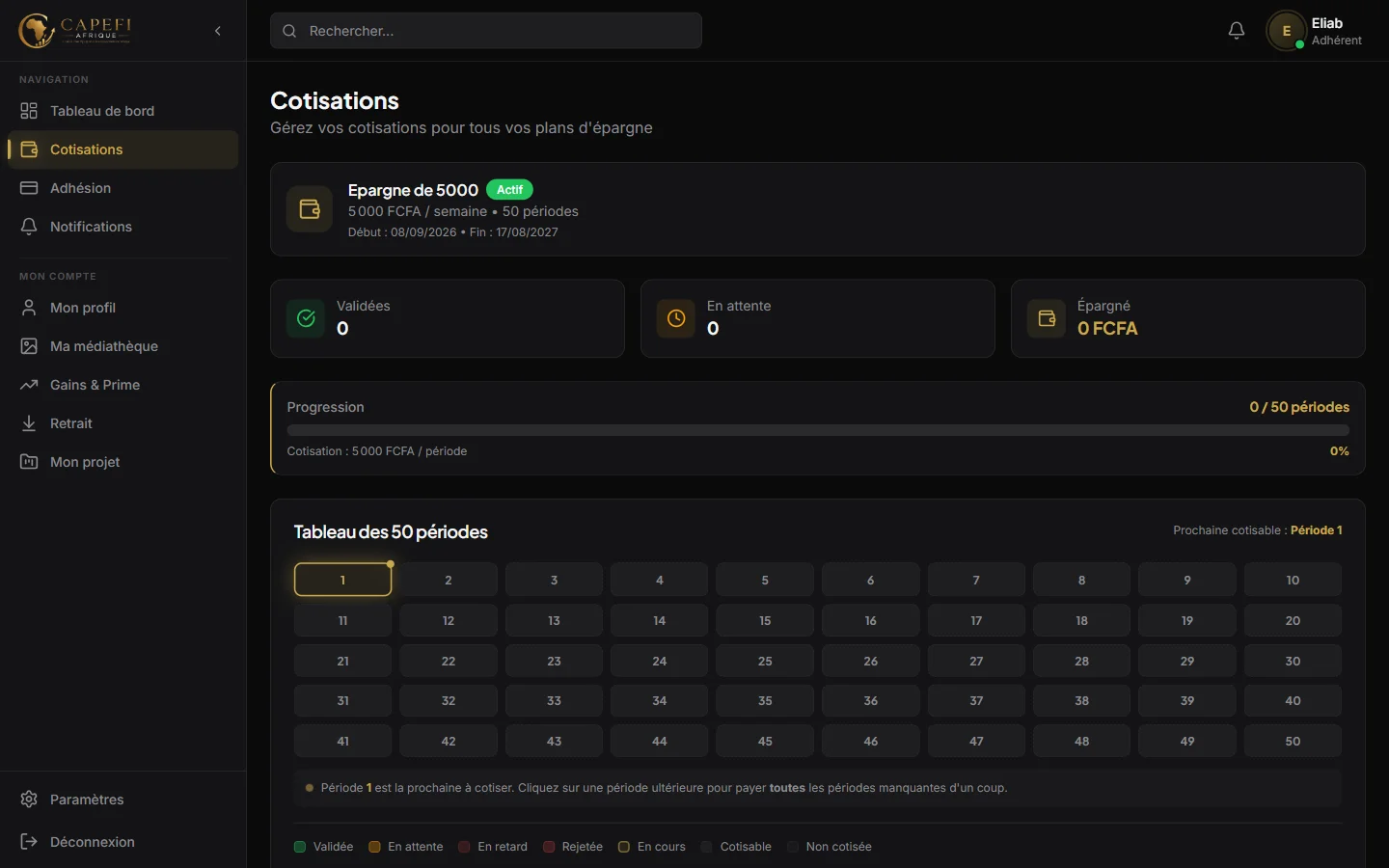Image resolution: width=1389 pixels, height=868 pixels.
Task: Click the Gains & Prime trend icon
Action: [29, 385]
